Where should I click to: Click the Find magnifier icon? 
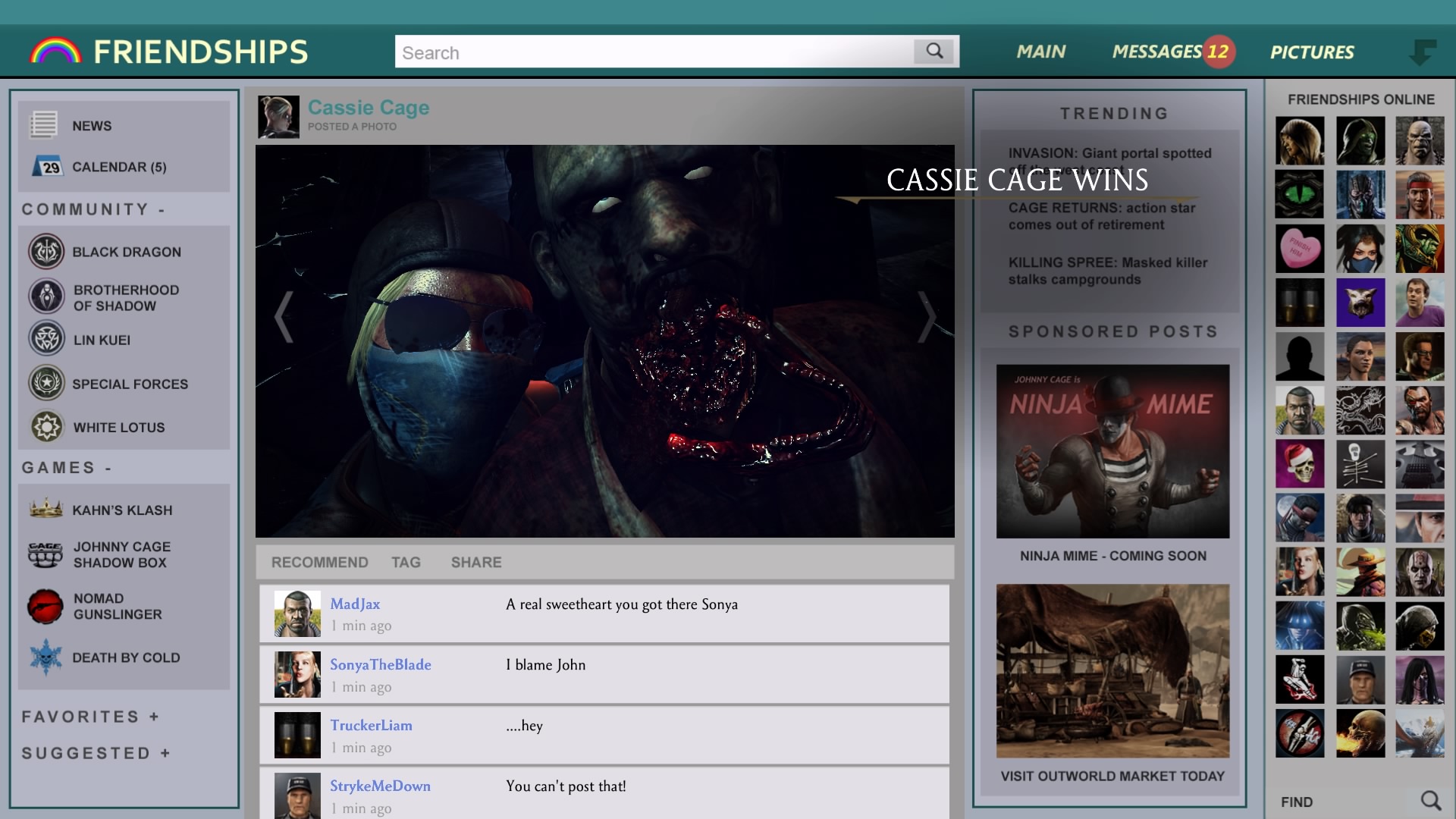pos(1430,801)
